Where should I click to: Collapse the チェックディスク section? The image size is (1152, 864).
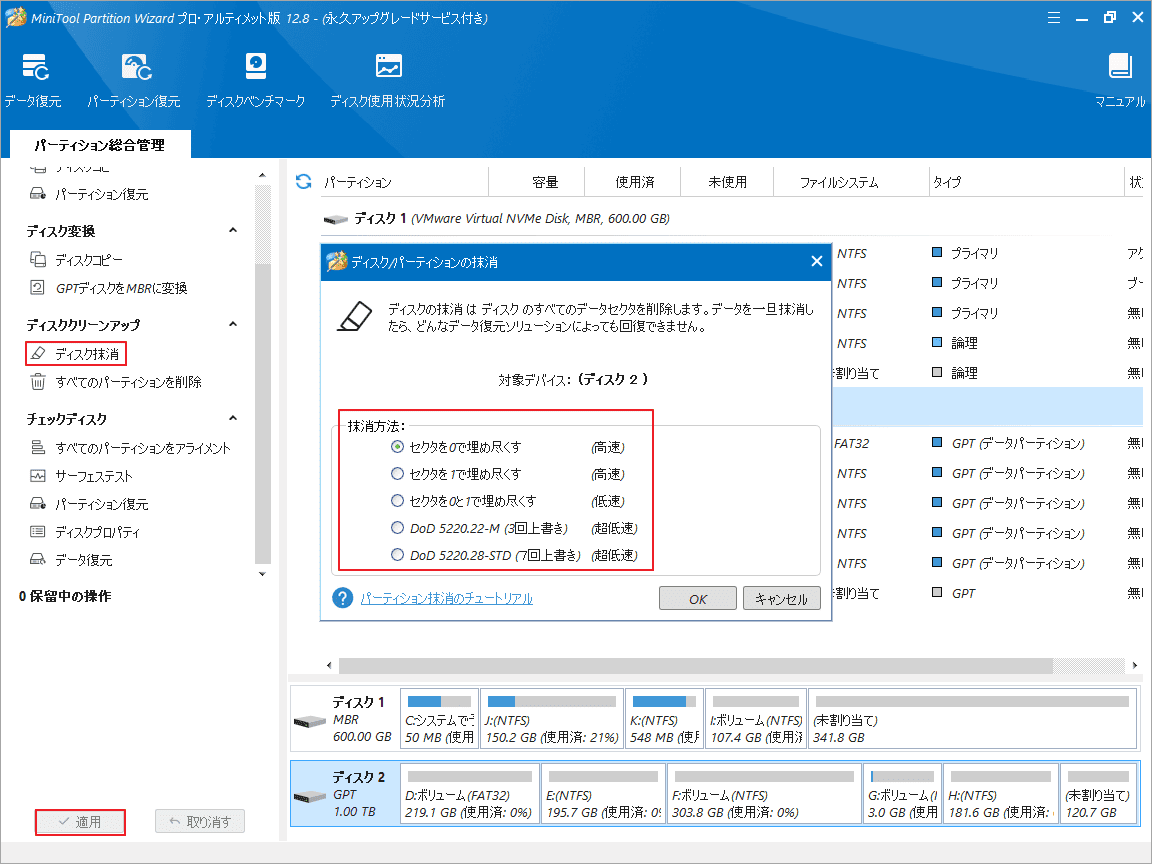(x=233, y=419)
